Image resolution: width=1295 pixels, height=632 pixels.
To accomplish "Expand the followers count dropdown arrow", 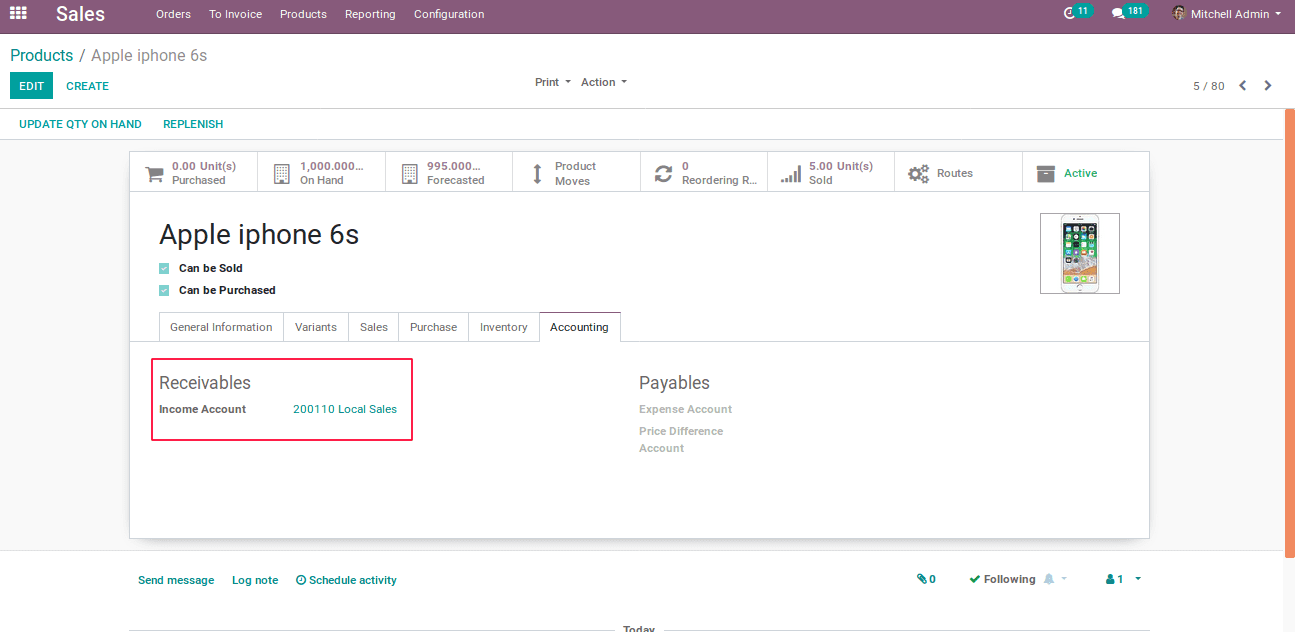I will point(1138,579).
